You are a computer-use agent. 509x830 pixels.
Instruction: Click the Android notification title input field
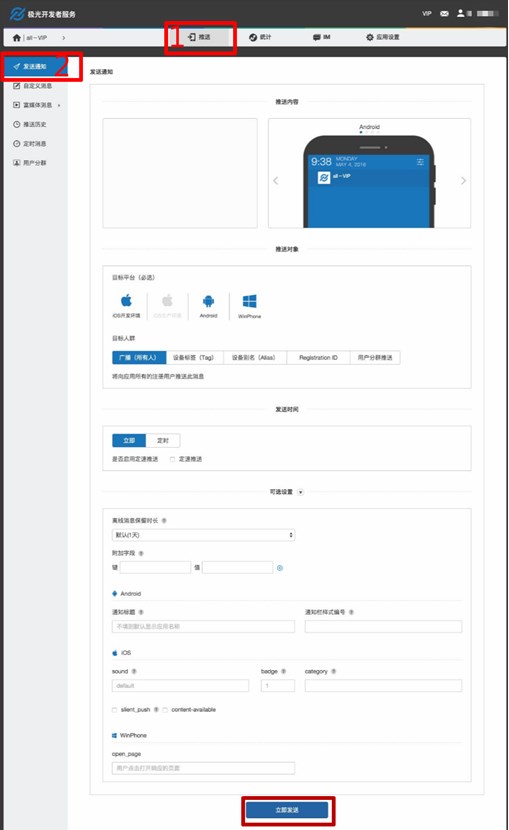click(203, 627)
